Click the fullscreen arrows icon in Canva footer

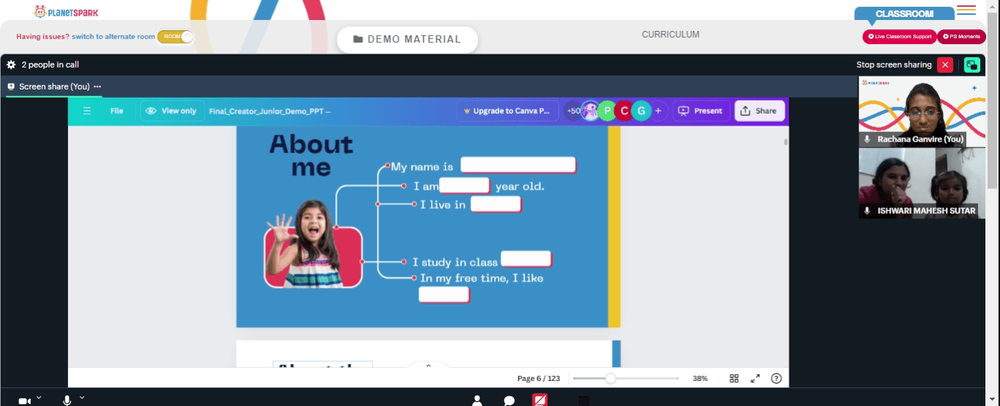click(755, 378)
